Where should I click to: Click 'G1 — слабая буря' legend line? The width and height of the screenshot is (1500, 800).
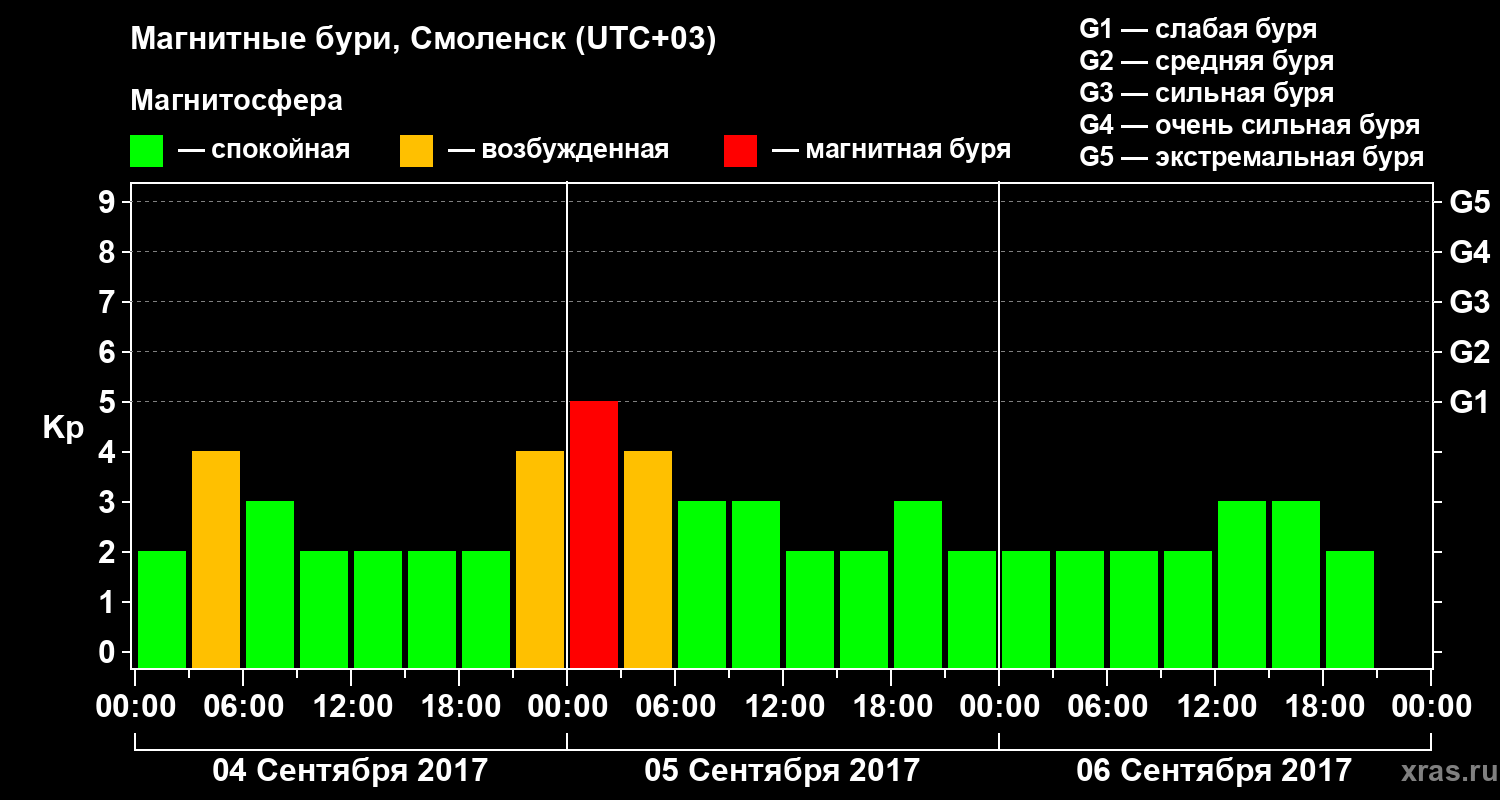[1198, 29]
